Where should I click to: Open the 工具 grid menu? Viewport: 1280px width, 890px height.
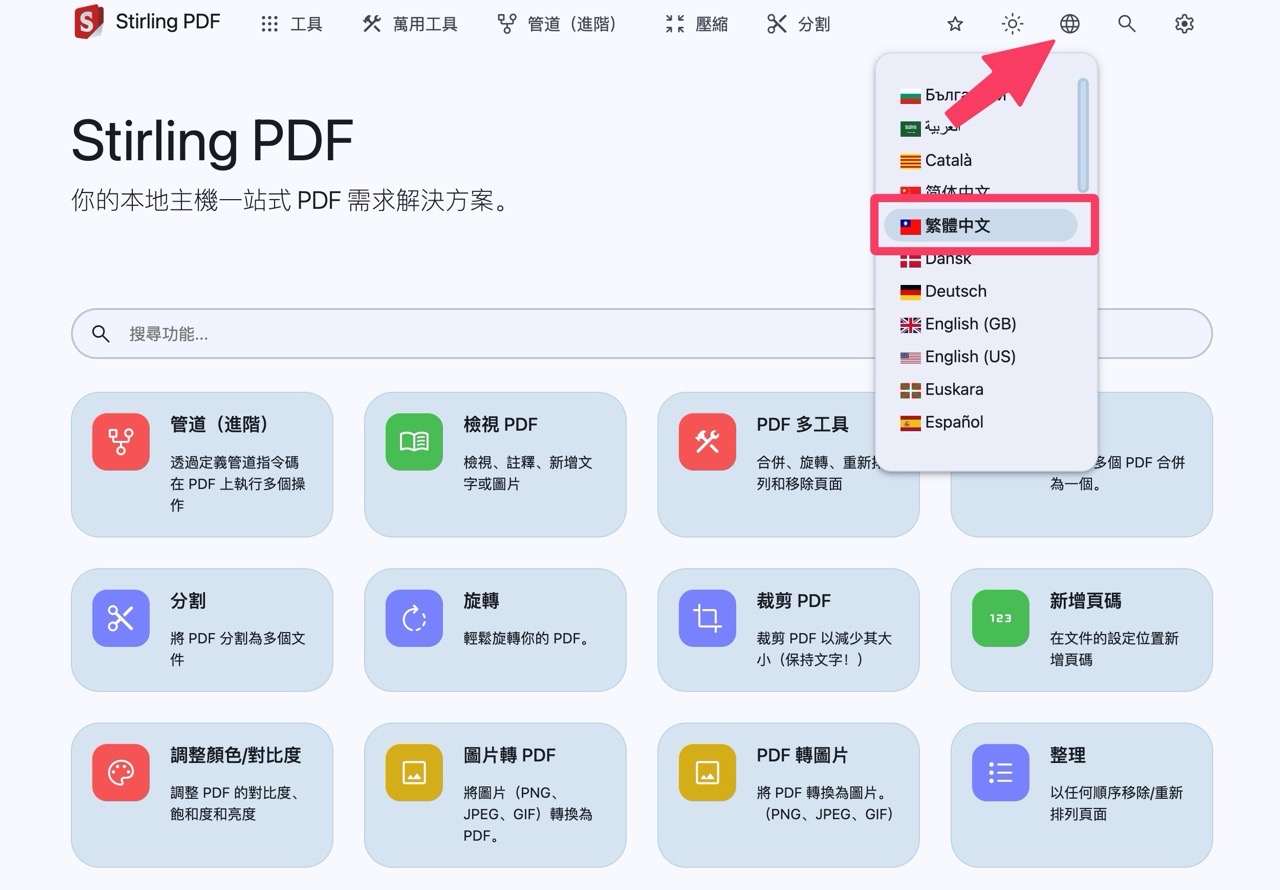(291, 24)
